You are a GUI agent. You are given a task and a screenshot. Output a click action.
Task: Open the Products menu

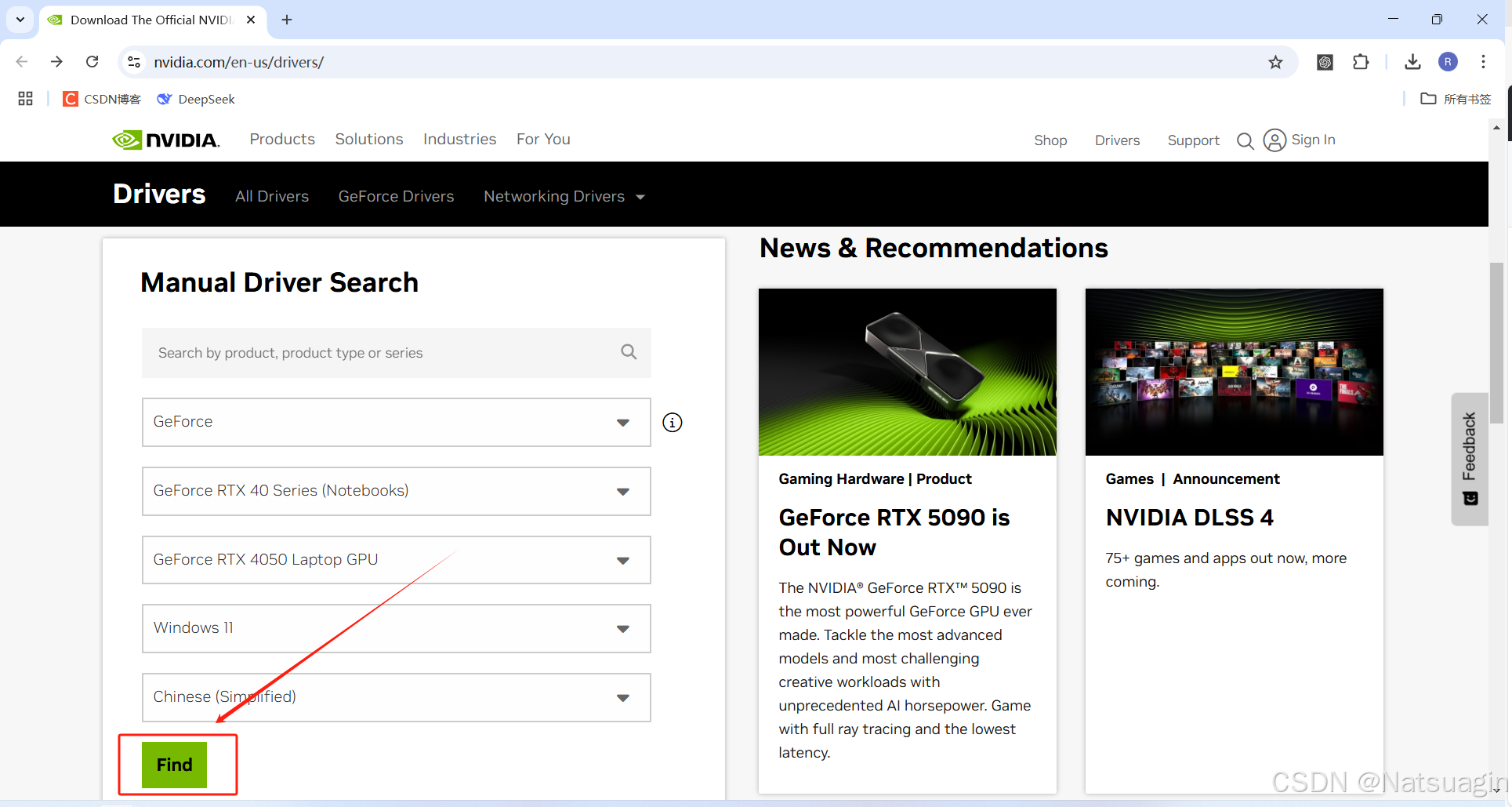coord(282,139)
